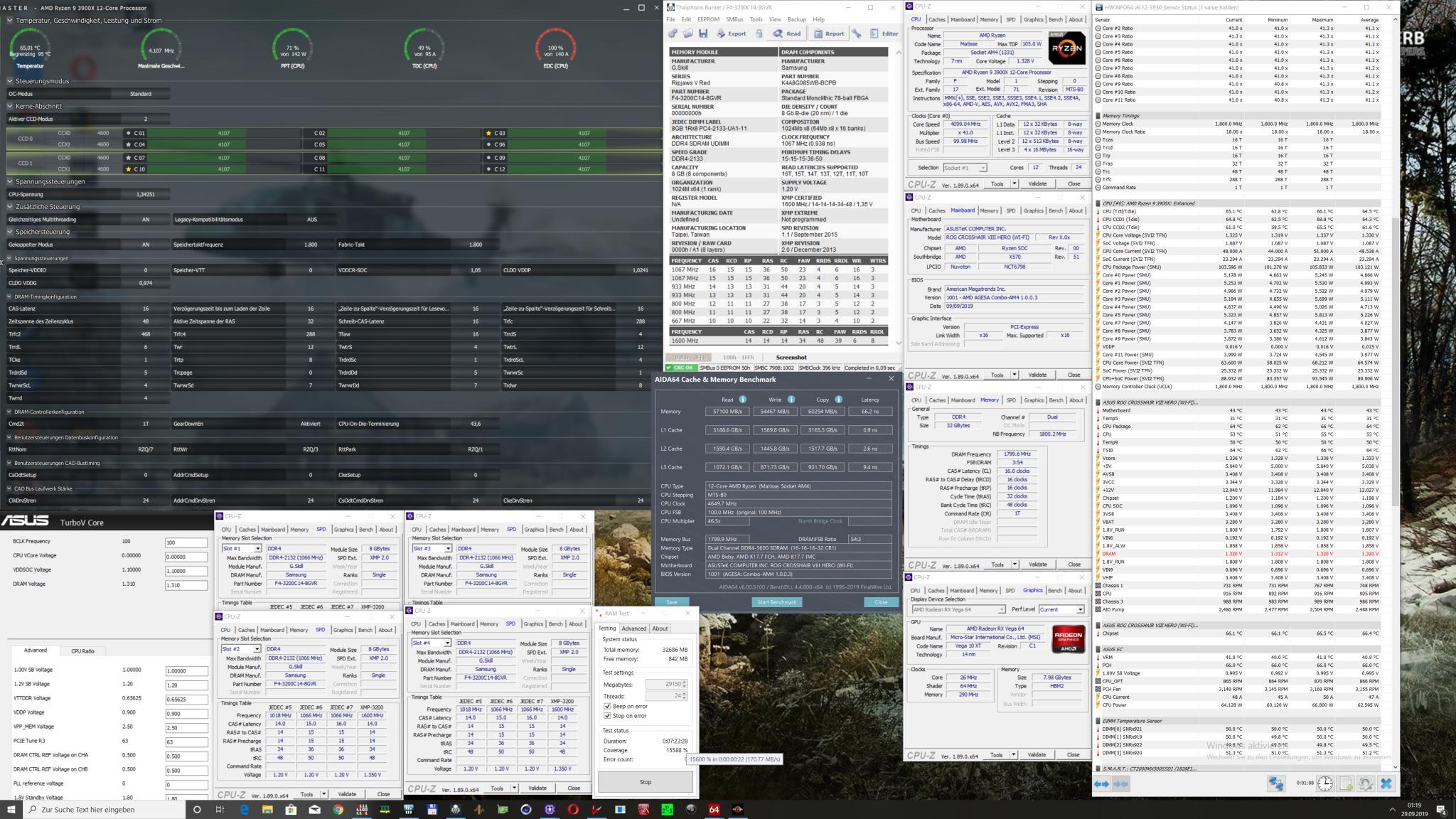Switch to CPU Ratio tab in TurboV
Viewport: 1456px width, 819px height.
click(x=82, y=651)
